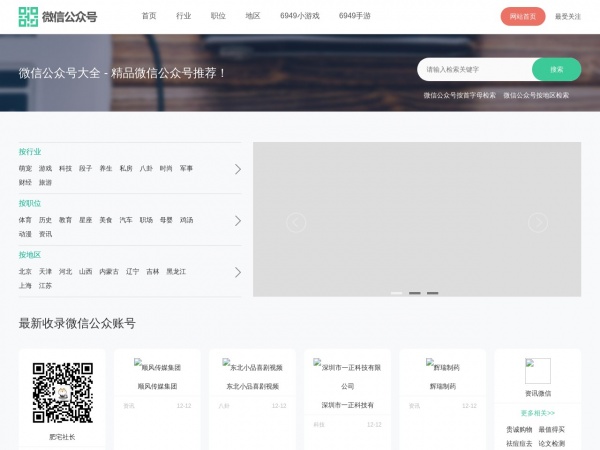Choose the 历史 tag
600x450 pixels.
click(45, 220)
